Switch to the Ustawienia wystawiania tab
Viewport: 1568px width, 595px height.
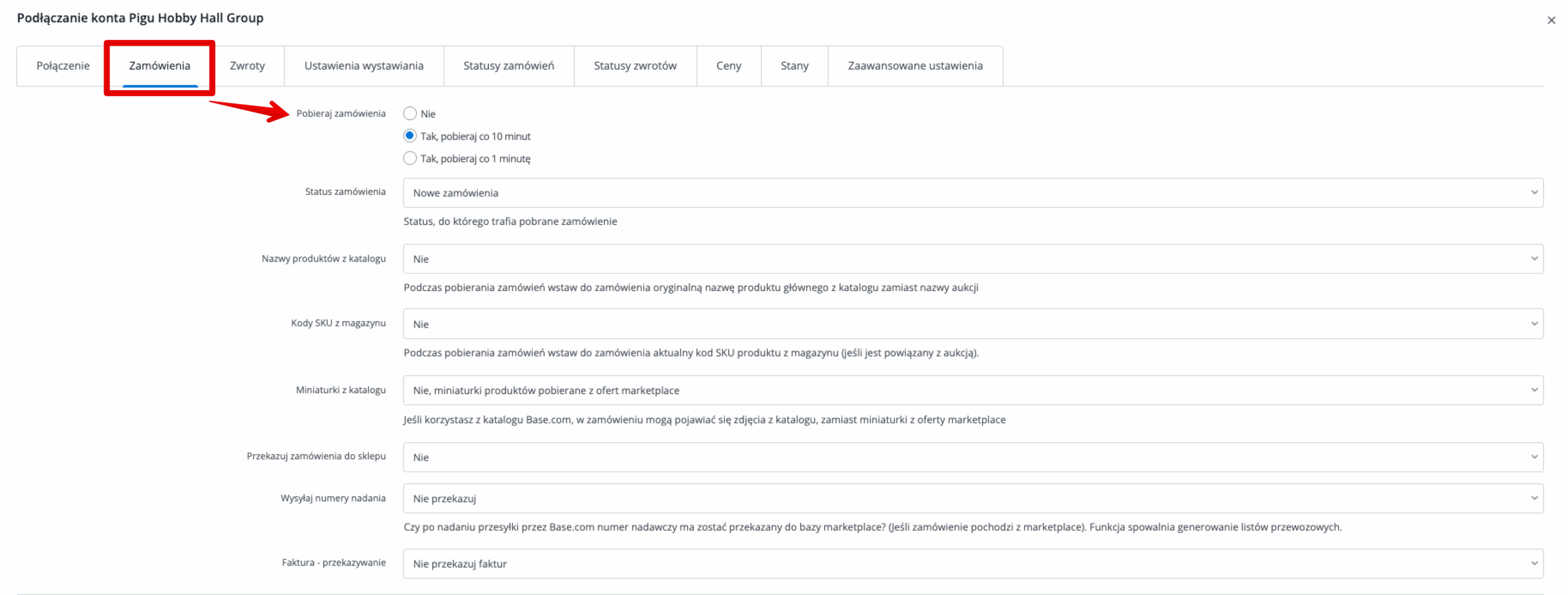[364, 66]
